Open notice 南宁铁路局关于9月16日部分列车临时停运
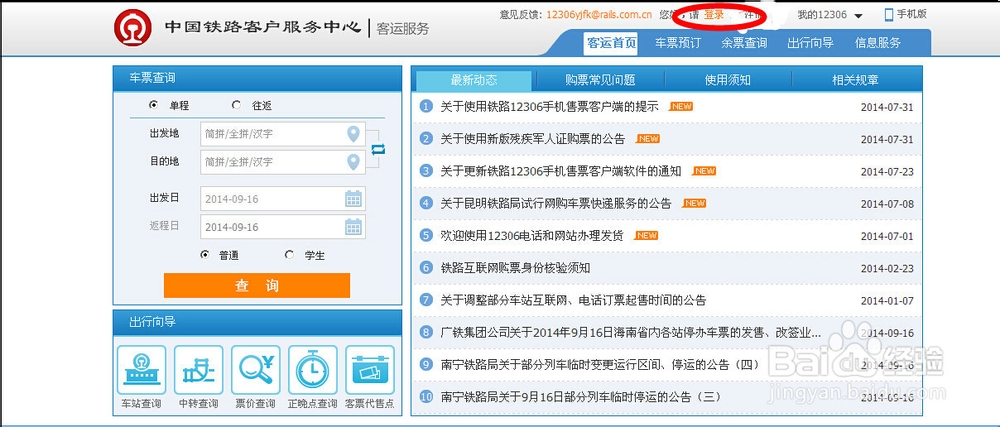Image resolution: width=1000 pixels, height=427 pixels. 580,396
